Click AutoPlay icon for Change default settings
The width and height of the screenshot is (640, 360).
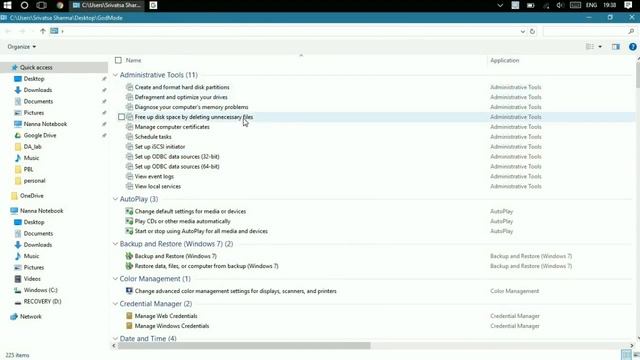[129, 211]
